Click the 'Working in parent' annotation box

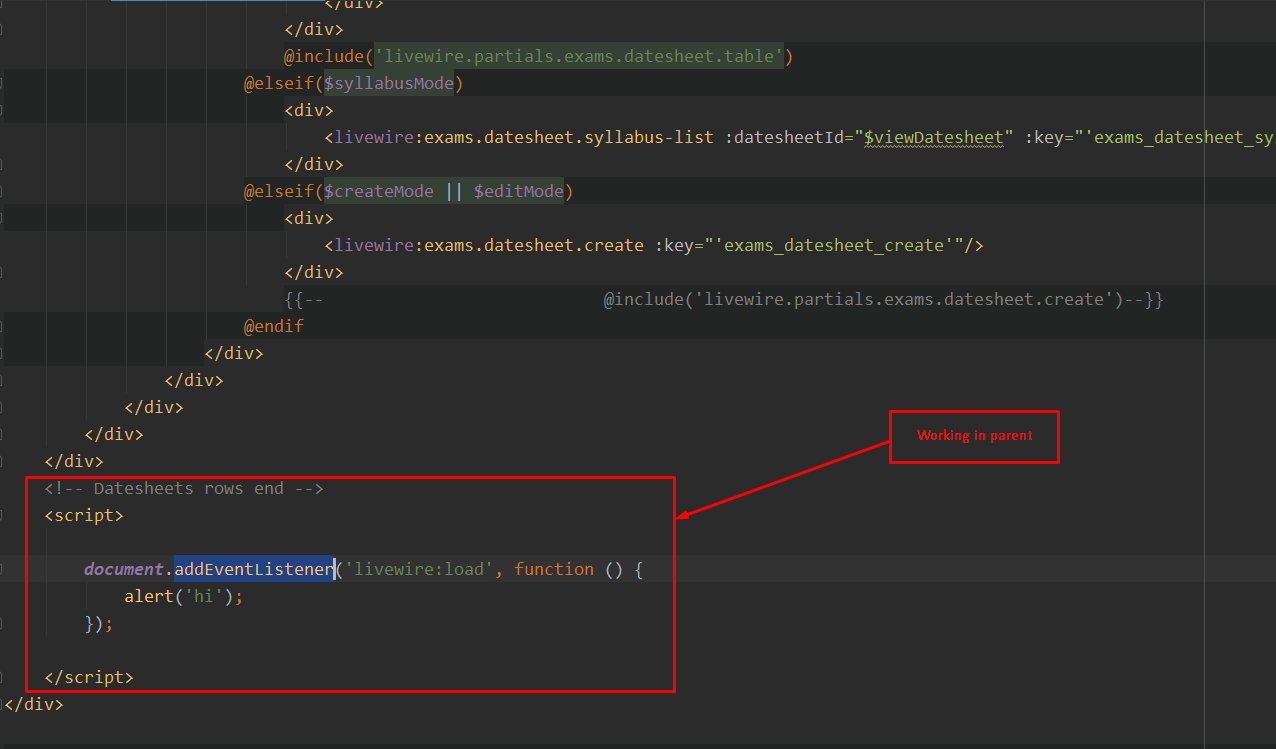[973, 436]
